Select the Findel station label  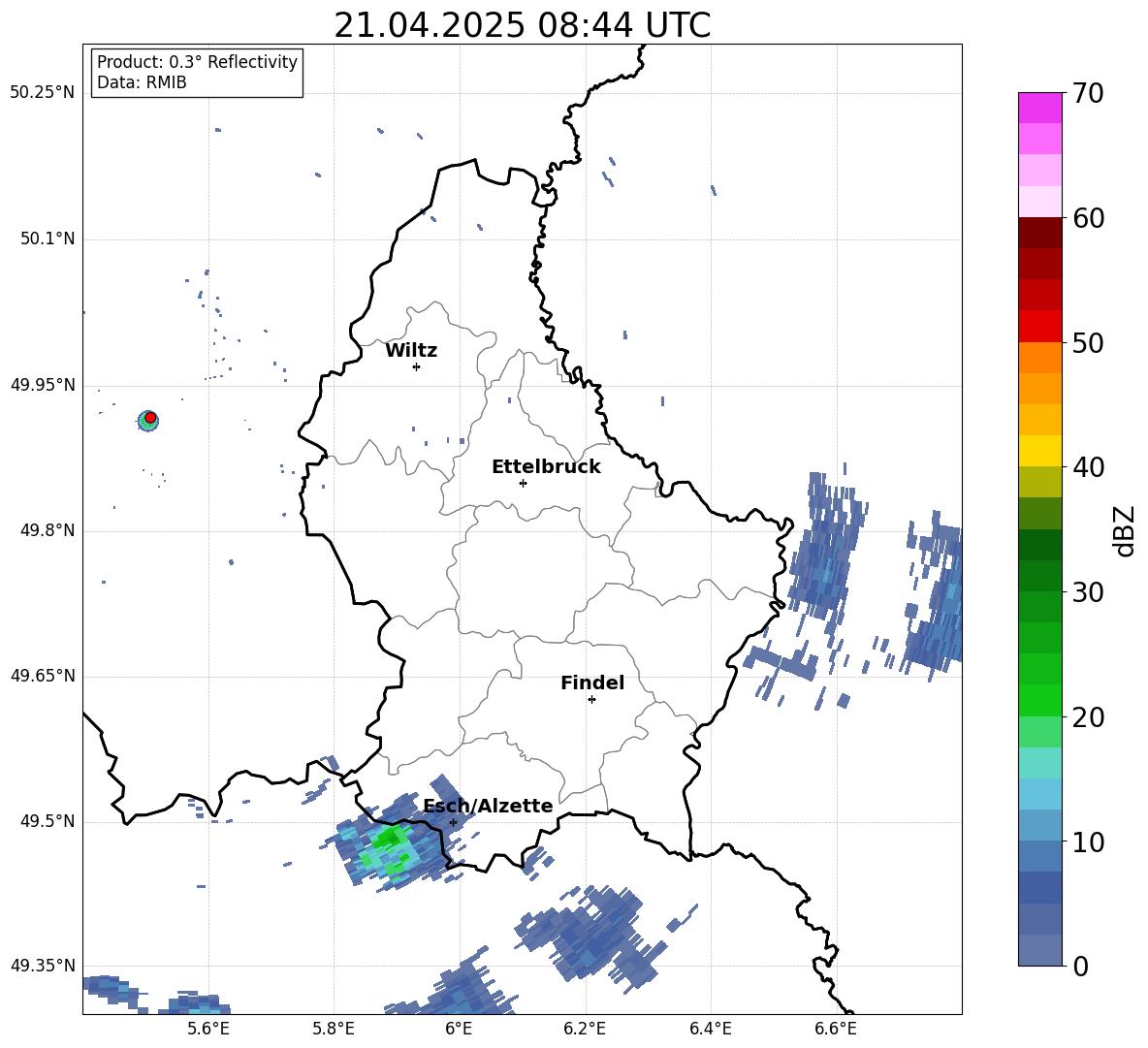[x=592, y=683]
